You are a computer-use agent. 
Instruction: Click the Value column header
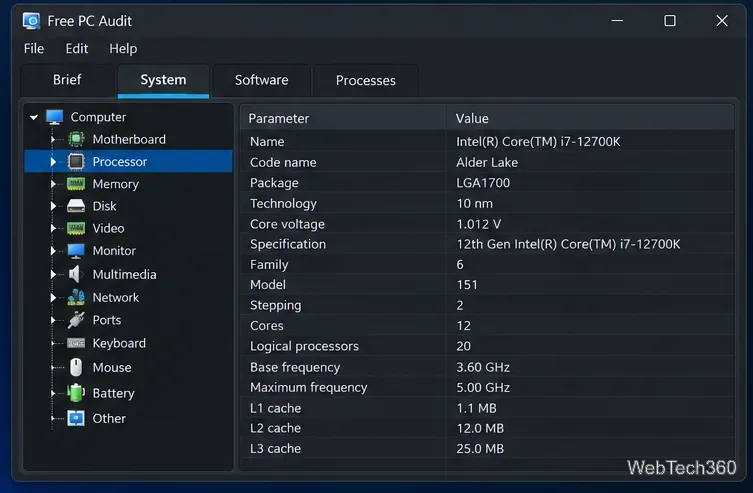tap(590, 118)
